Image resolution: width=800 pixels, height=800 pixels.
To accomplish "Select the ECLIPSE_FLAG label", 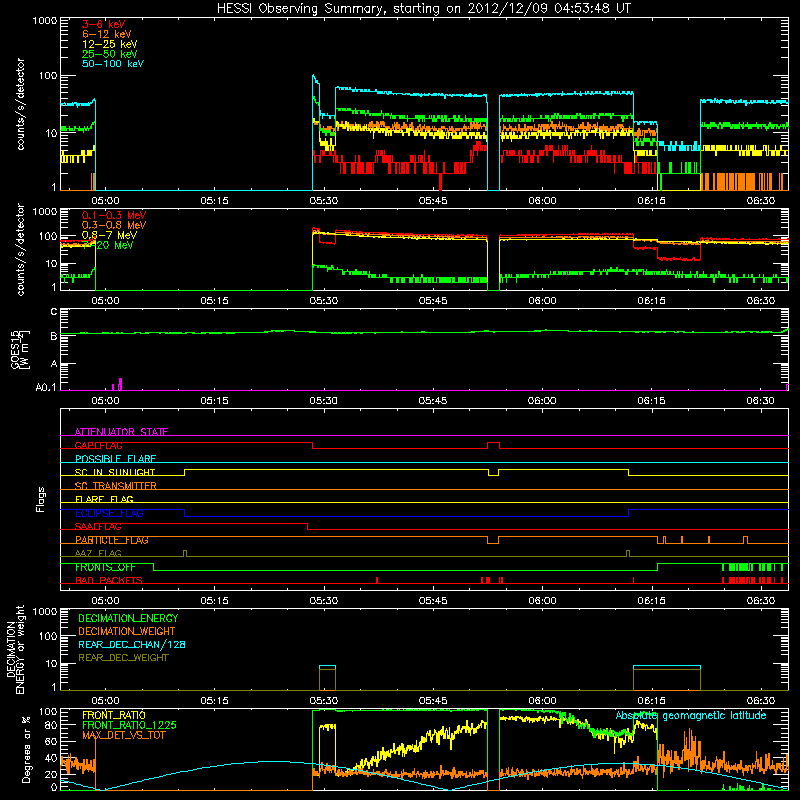I will (x=110, y=513).
